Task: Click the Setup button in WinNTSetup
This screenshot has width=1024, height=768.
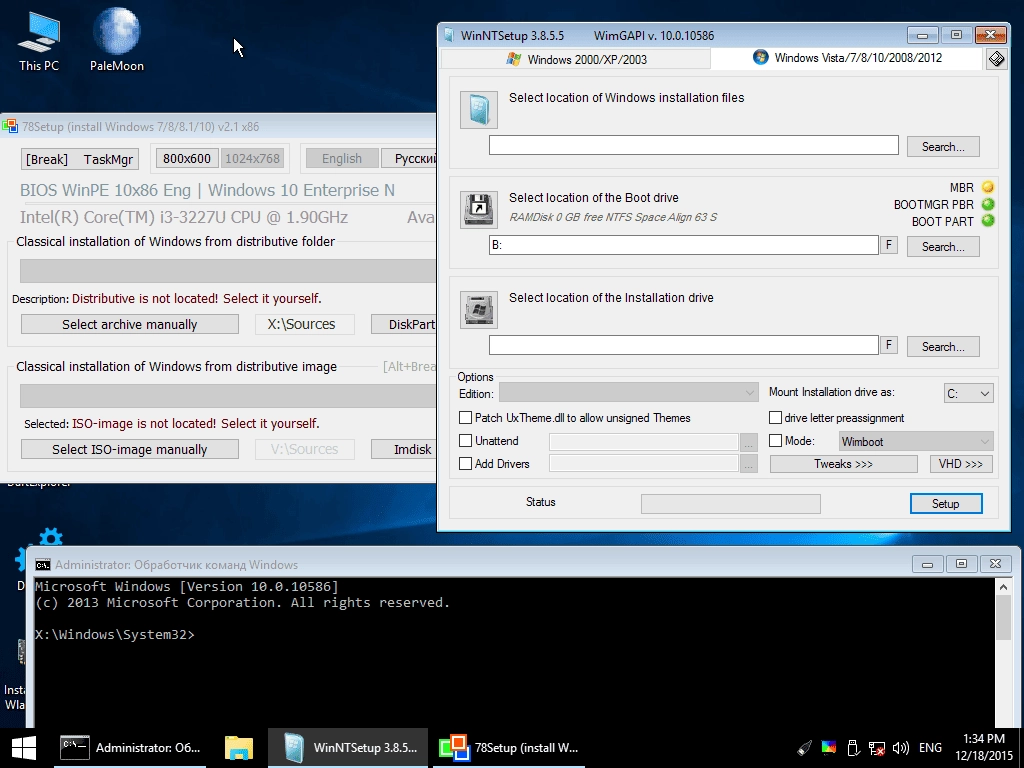Action: 946,504
